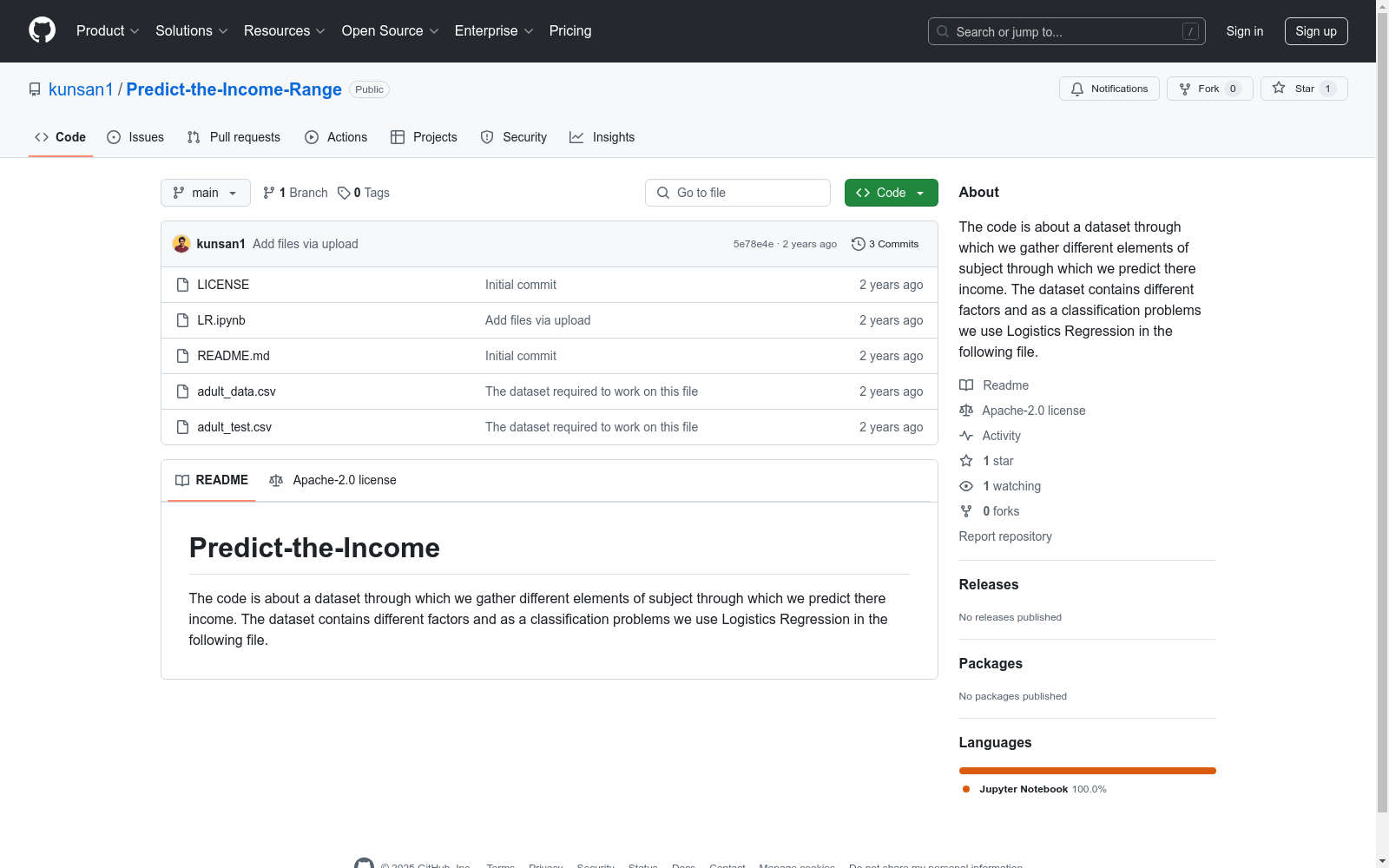Click the Go to file search box

coord(738,193)
